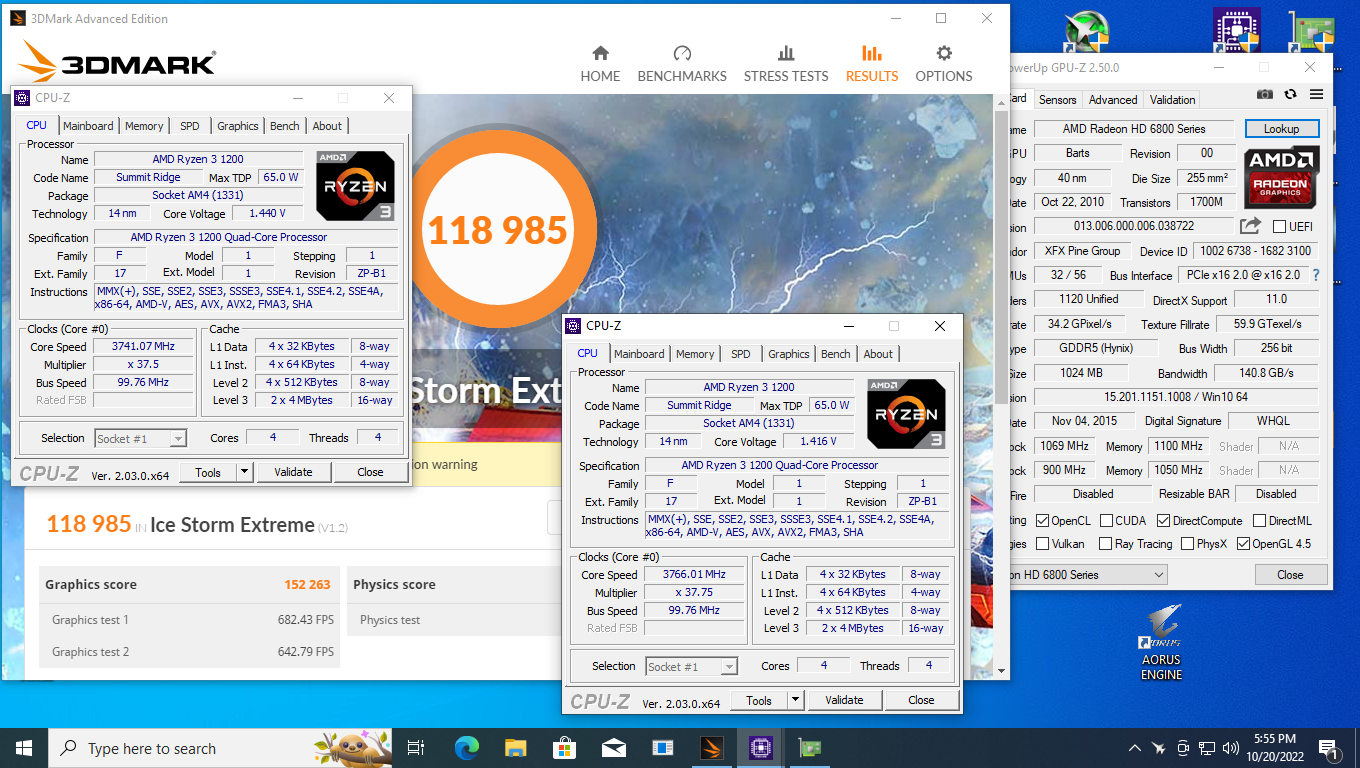1360x768 pixels.
Task: Click the Ryzen 3 logo in front CPU-Z window
Action: tap(906, 413)
